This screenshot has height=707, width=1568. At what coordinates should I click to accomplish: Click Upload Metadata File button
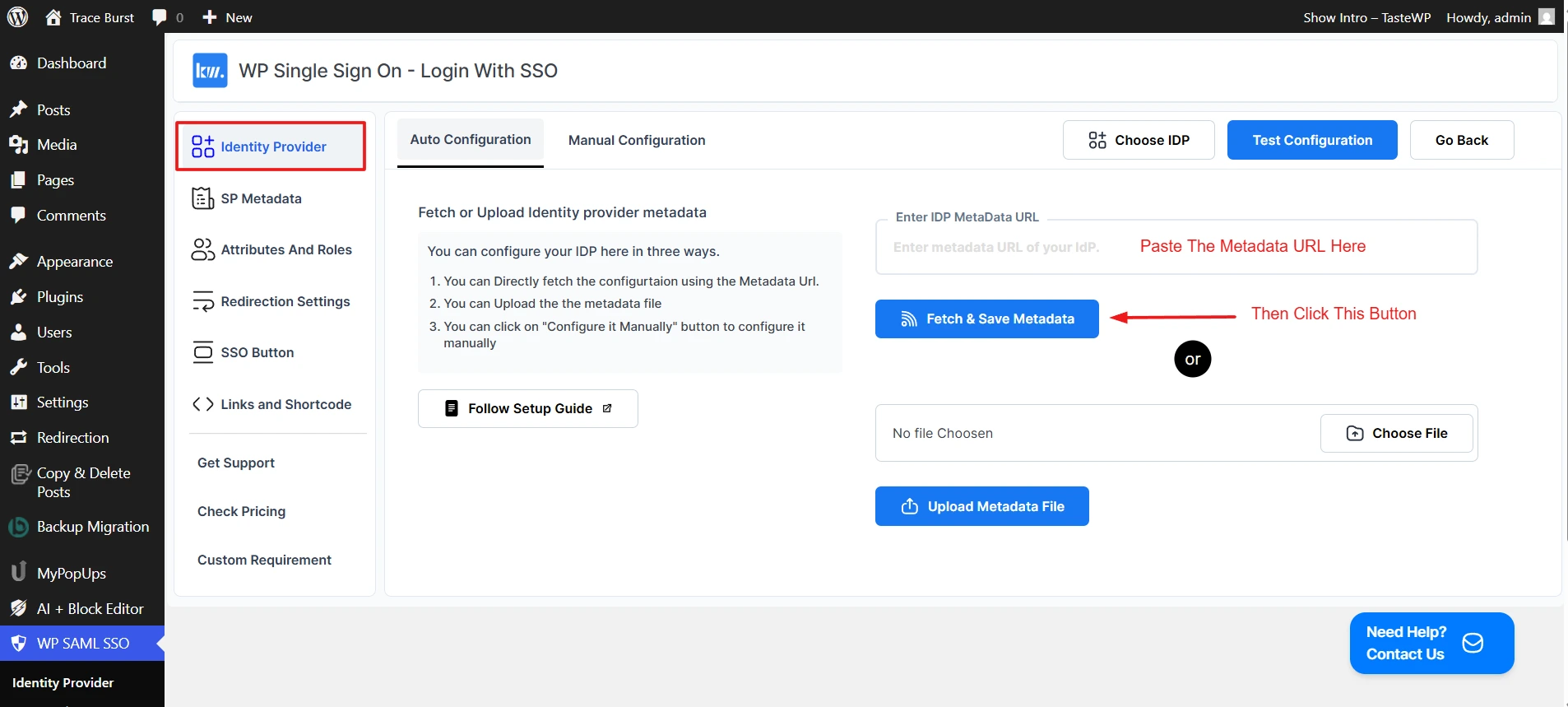point(982,506)
